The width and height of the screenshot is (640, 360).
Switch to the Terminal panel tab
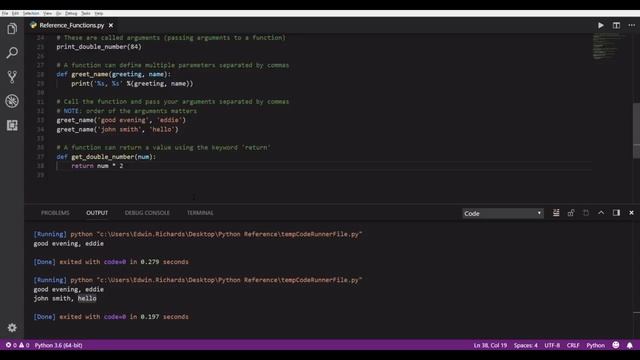200,213
